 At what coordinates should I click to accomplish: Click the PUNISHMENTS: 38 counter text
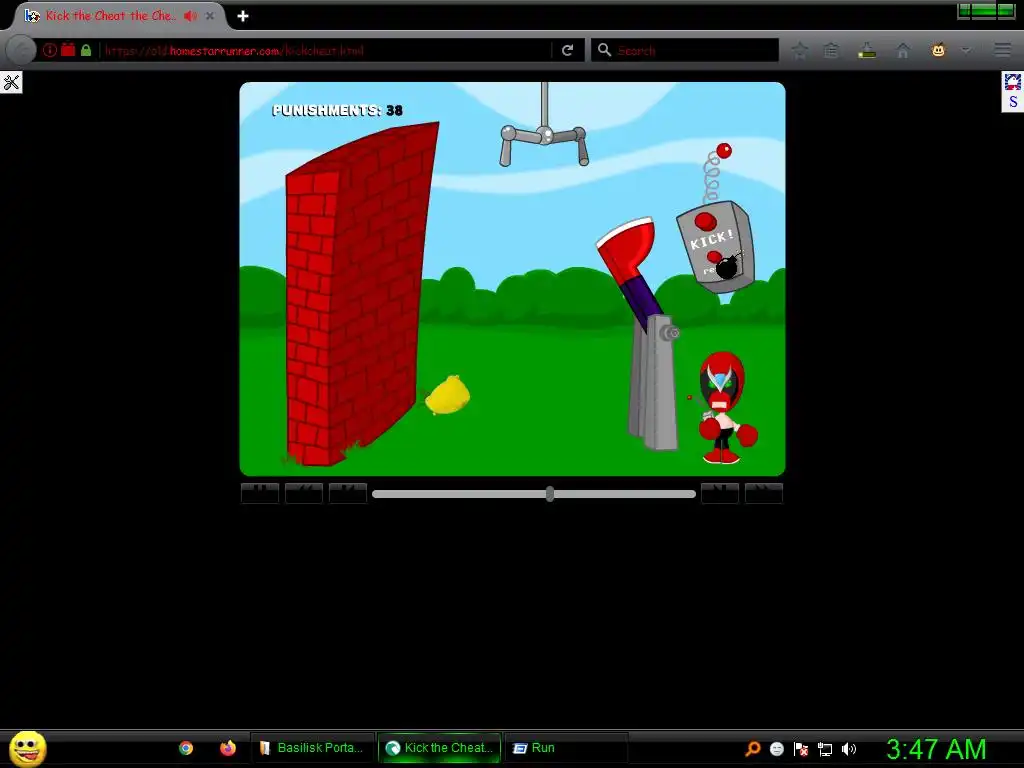[337, 110]
